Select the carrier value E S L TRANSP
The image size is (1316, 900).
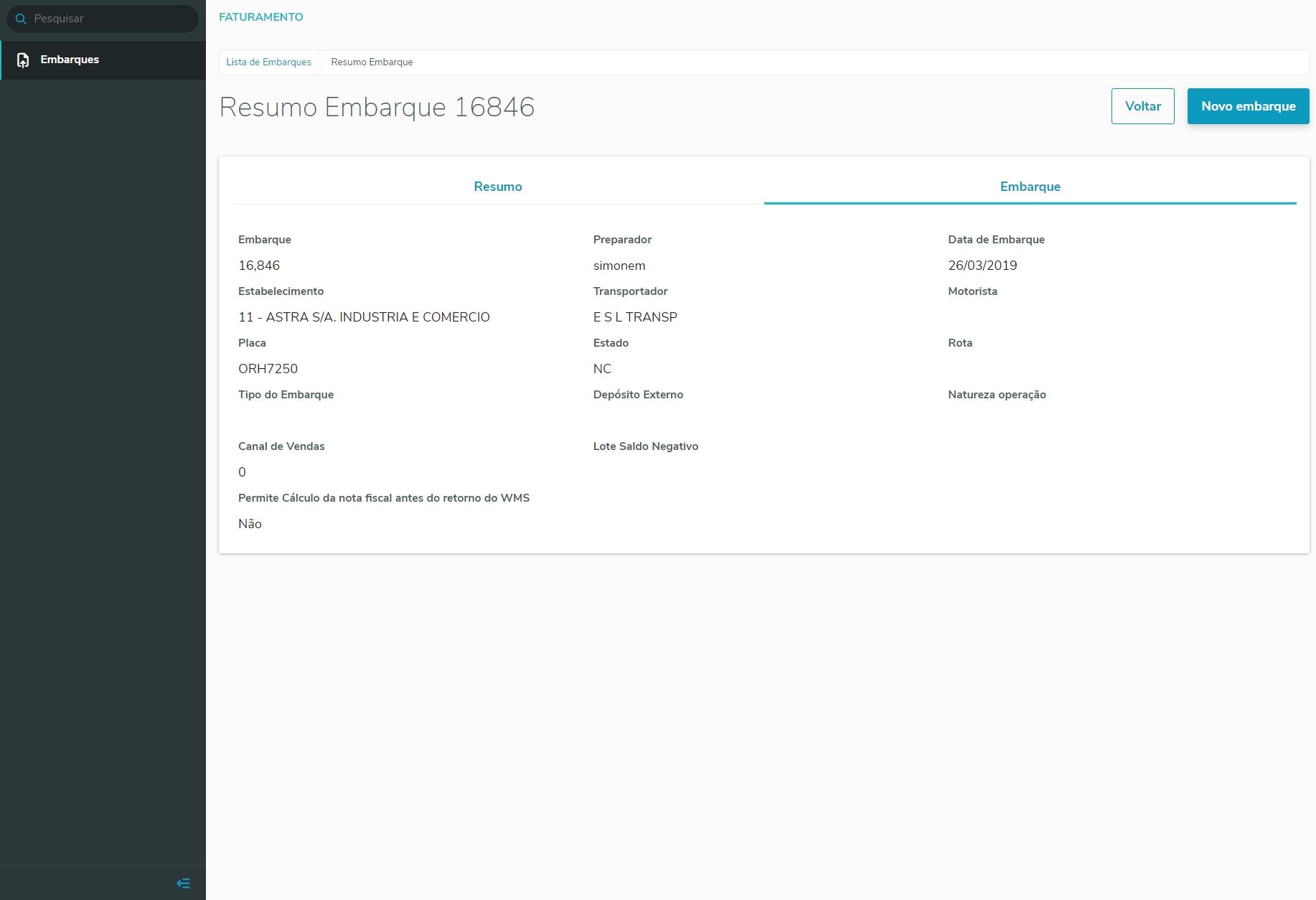635,317
